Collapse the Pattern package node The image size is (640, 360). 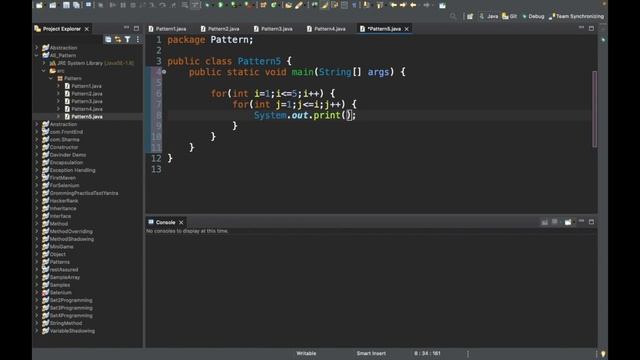(51, 78)
